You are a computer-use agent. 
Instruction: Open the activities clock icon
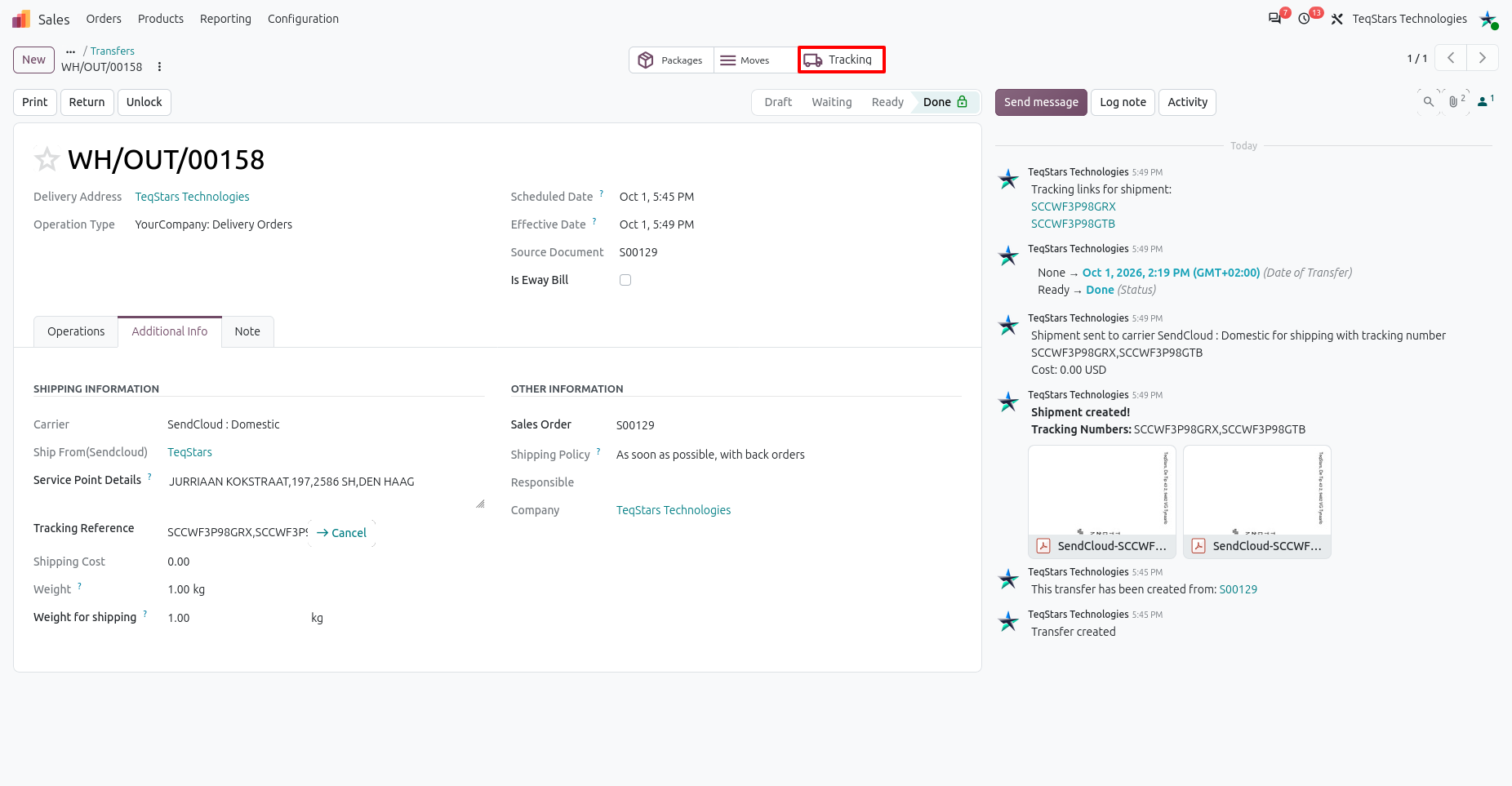(x=1305, y=19)
